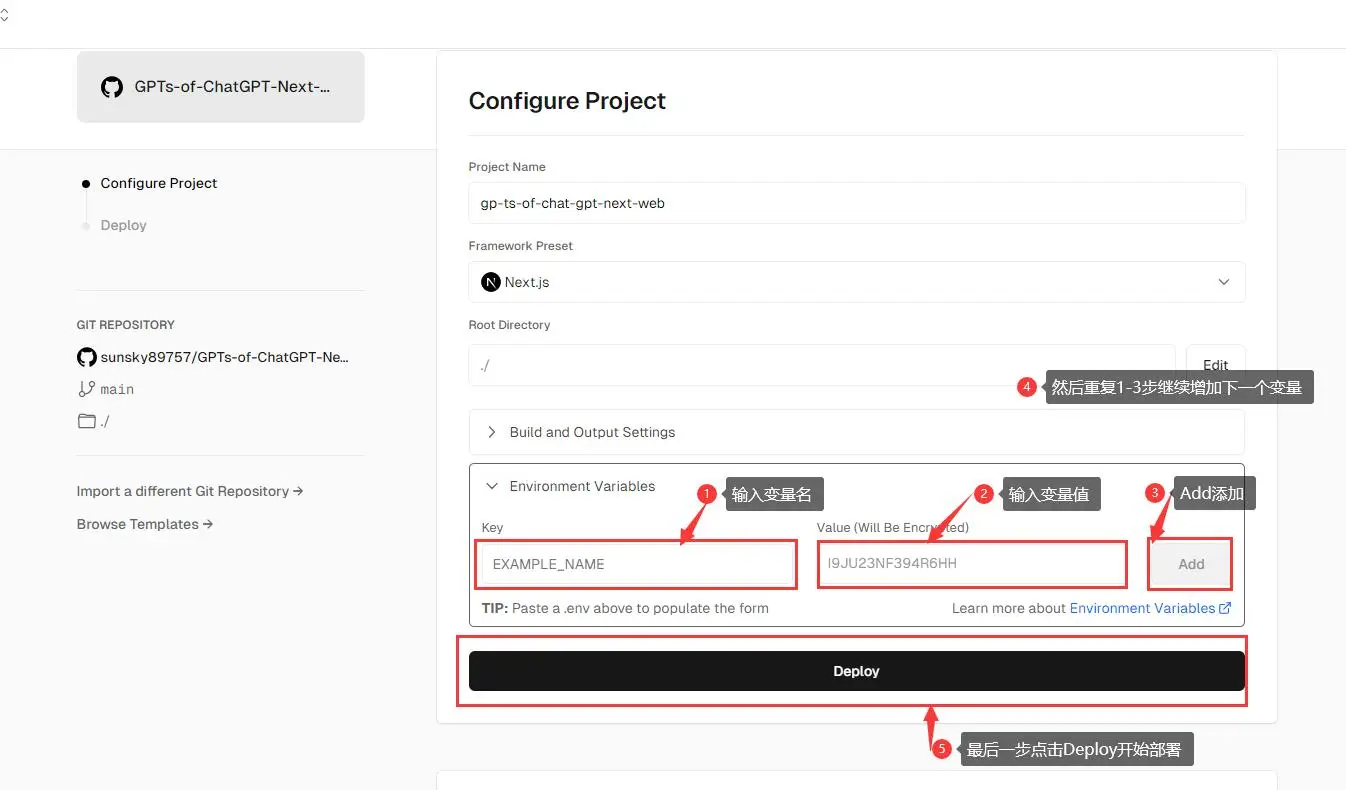The image size is (1346, 790).
Task: Open the Framework Preset dropdown
Action: pos(1224,281)
